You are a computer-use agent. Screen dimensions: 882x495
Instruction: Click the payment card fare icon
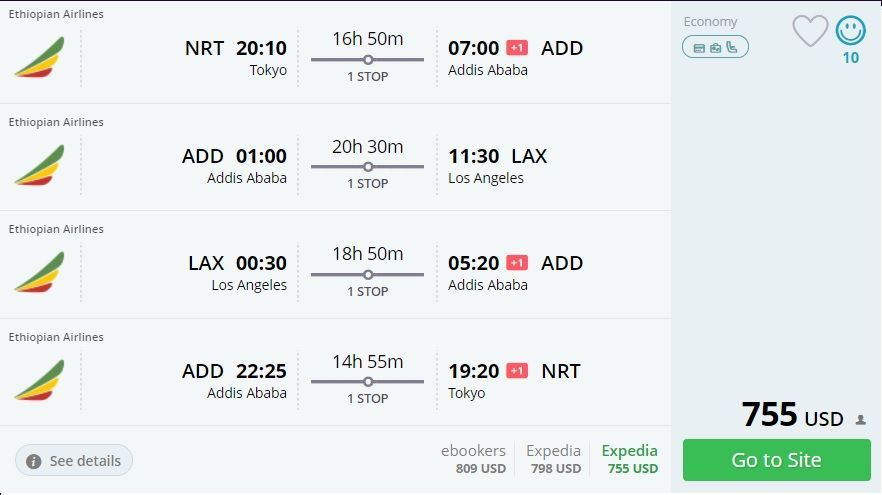(x=699, y=47)
